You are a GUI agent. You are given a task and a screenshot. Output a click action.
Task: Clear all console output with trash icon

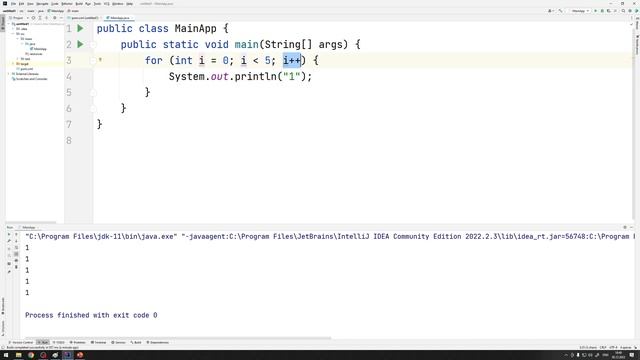click(16, 267)
